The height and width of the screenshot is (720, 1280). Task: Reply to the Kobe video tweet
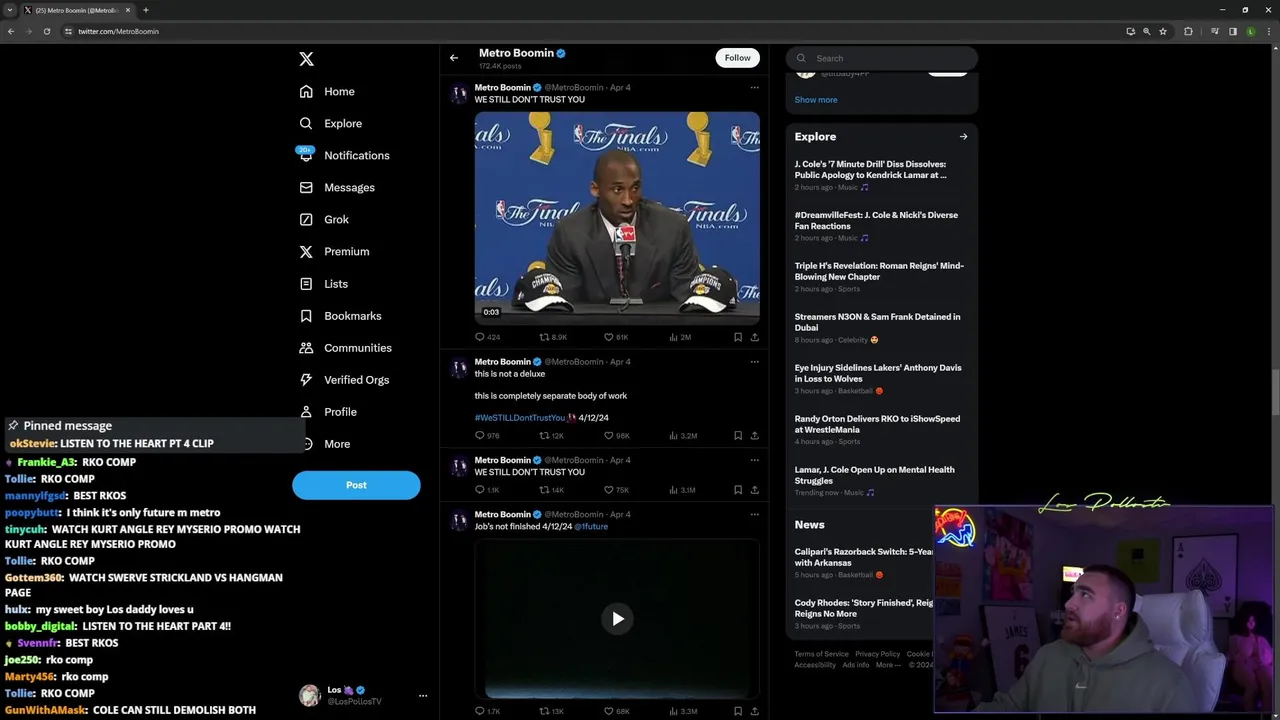tap(480, 337)
